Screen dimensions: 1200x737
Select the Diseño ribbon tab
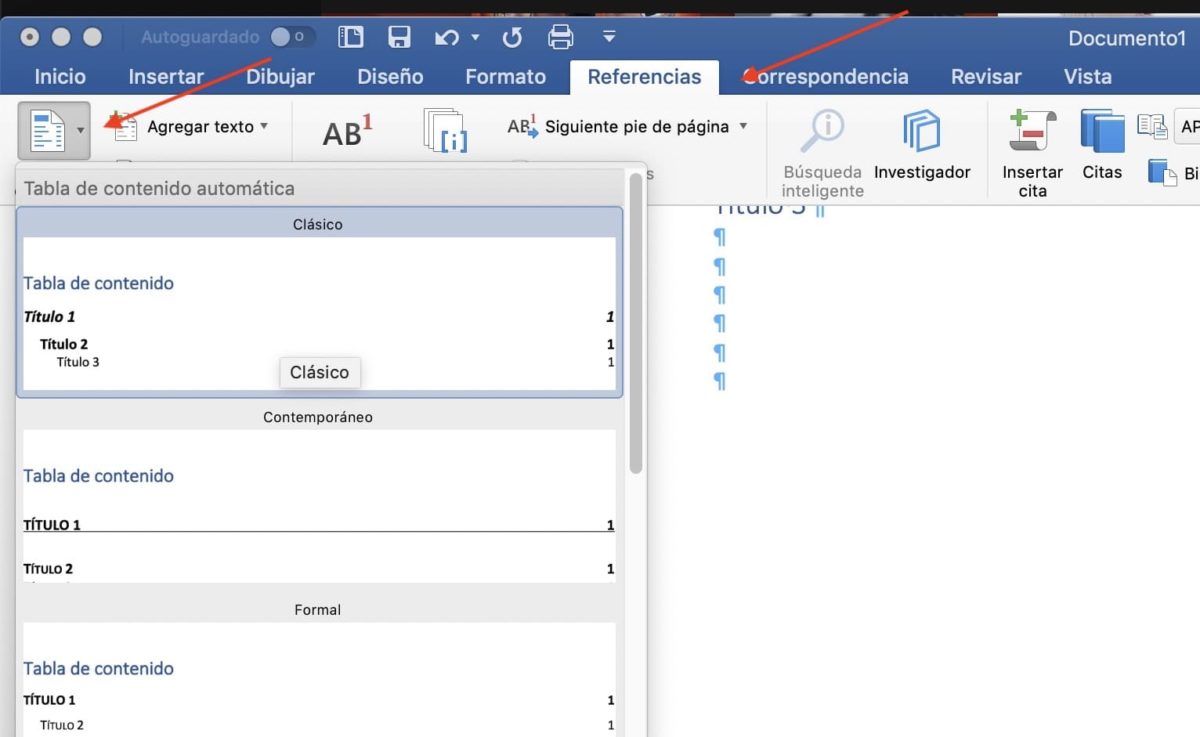(390, 76)
